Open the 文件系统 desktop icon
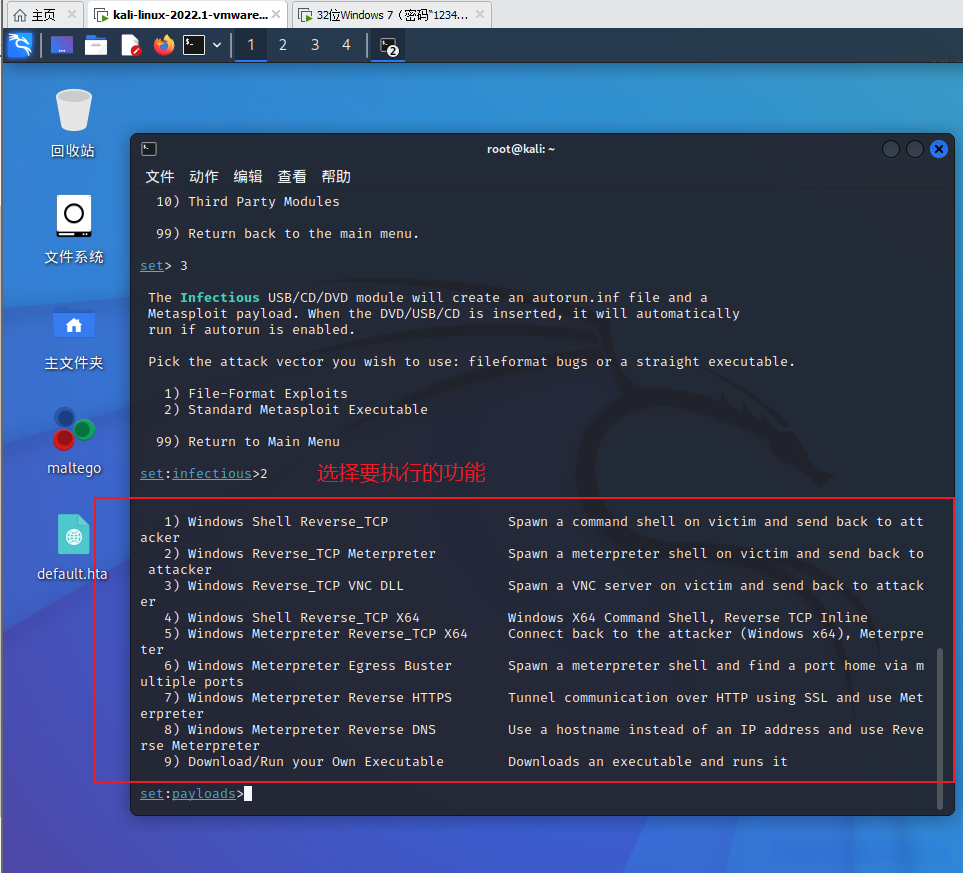 74,230
